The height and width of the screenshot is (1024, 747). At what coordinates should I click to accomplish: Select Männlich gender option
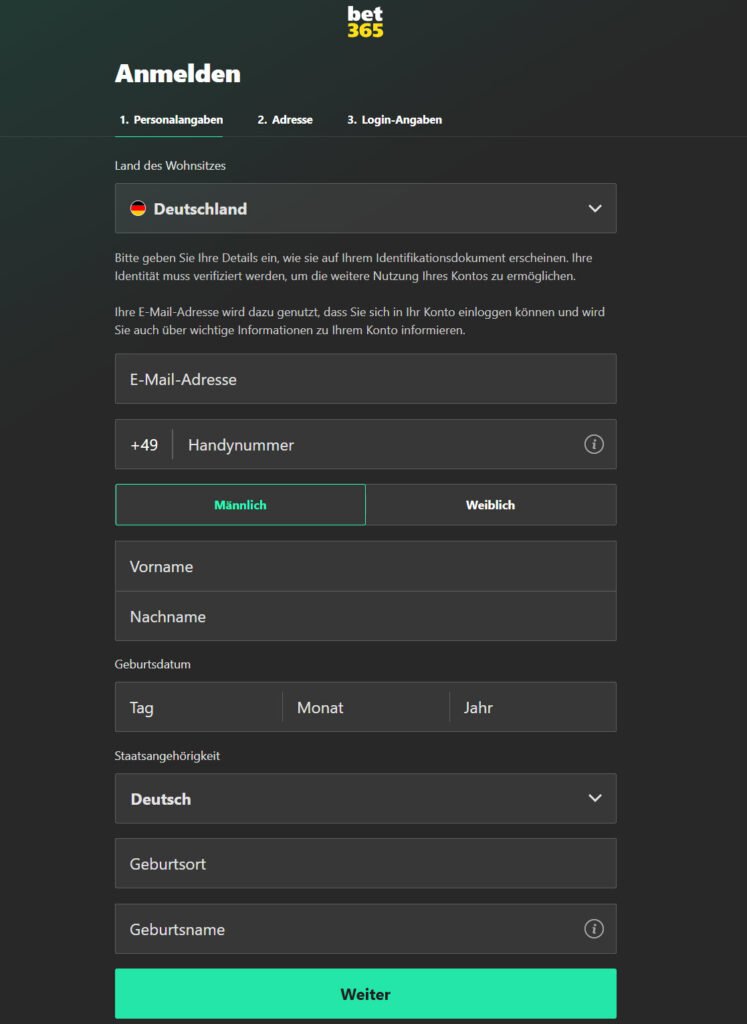[240, 505]
